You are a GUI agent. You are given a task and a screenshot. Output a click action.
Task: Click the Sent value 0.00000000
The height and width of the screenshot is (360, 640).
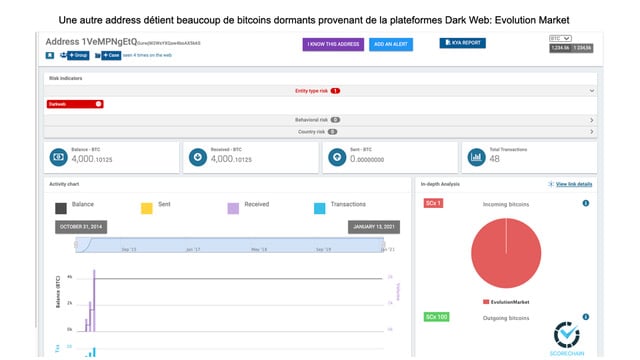tap(367, 159)
